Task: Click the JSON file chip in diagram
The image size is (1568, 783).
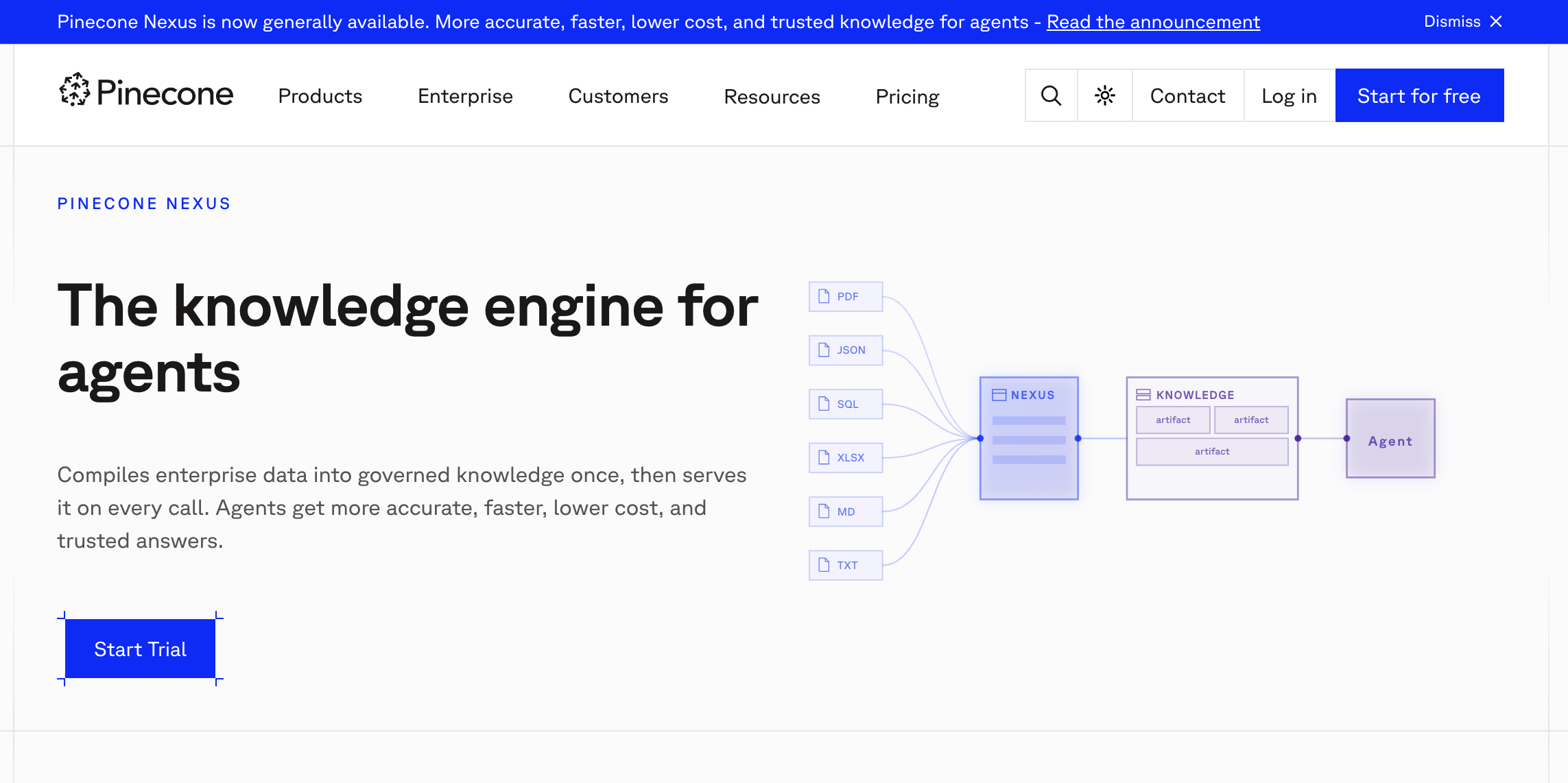Action: 846,350
